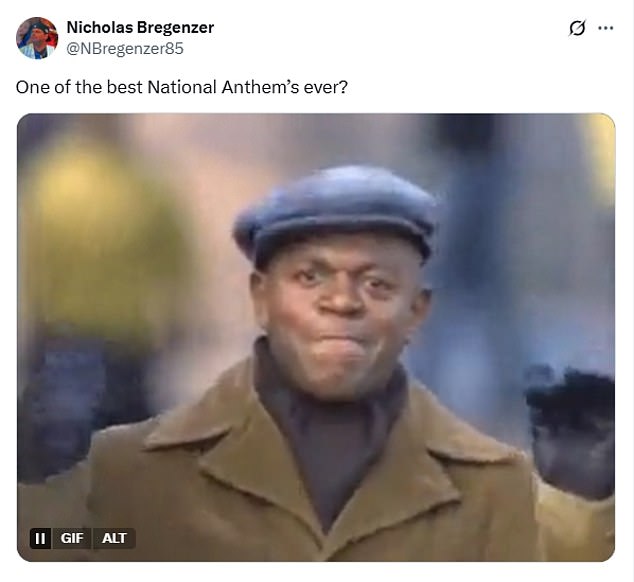The image size is (634, 582).
Task: Click the raised gloved fist in the GIF
Action: tap(572, 429)
